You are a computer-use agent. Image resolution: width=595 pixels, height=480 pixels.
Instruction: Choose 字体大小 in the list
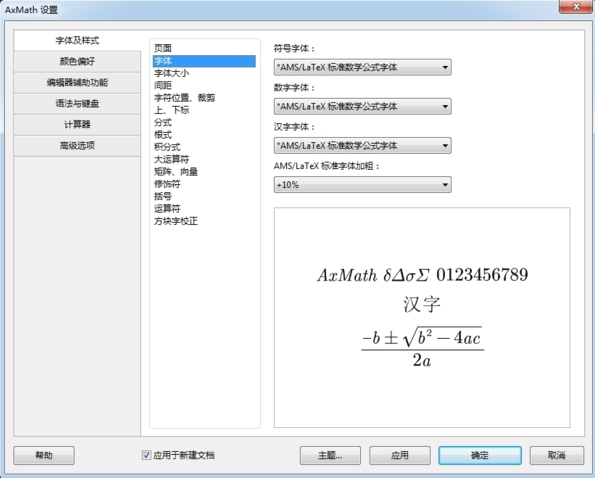point(204,73)
